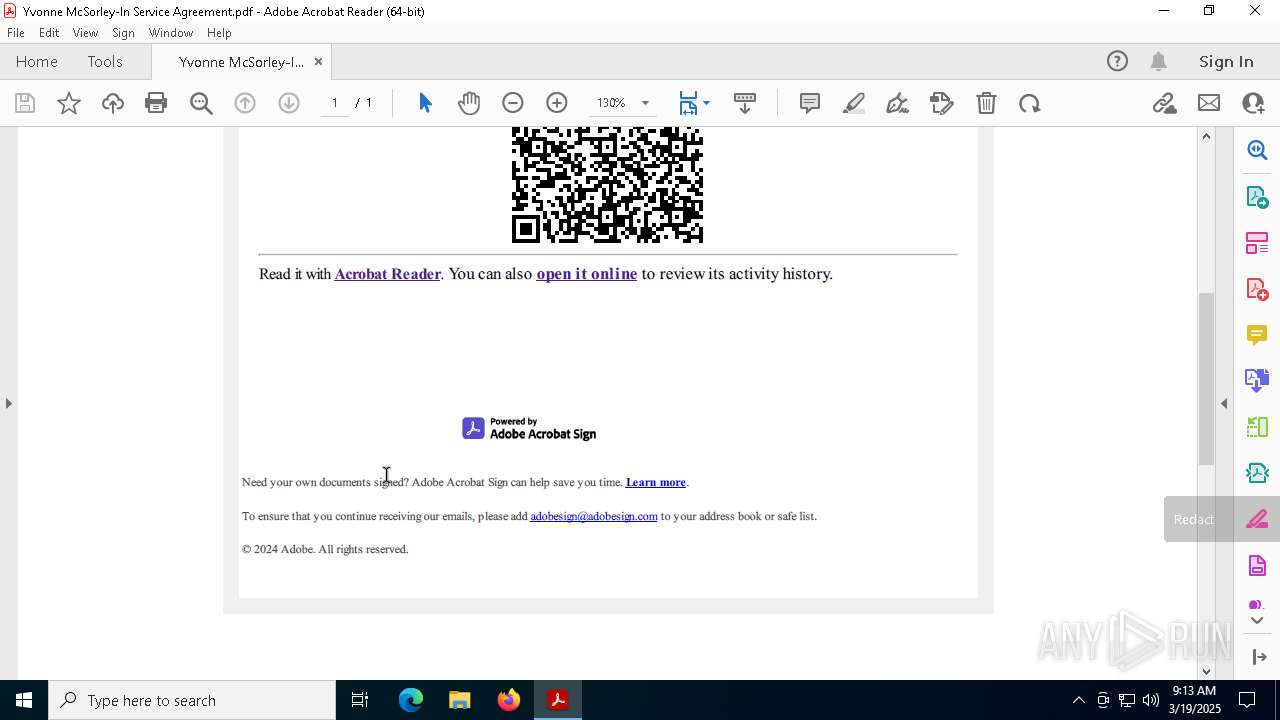Open the Fill & Sign pen tool
The width and height of the screenshot is (1280, 720).
tap(898, 103)
